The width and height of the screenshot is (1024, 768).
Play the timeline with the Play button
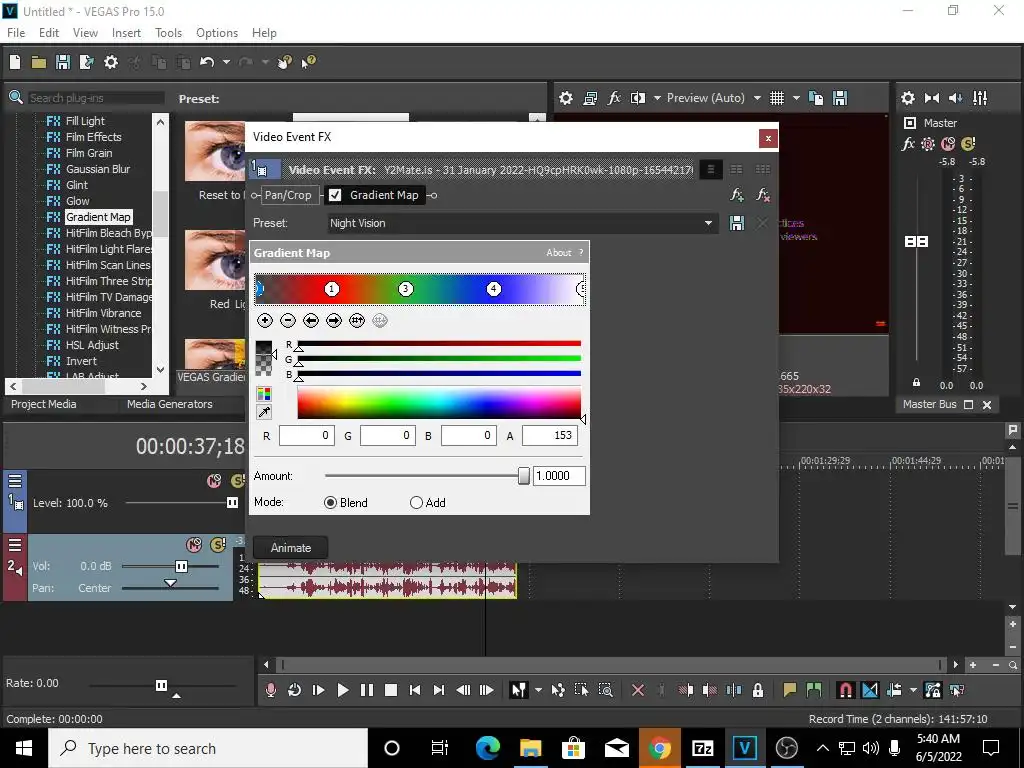[x=342, y=690]
